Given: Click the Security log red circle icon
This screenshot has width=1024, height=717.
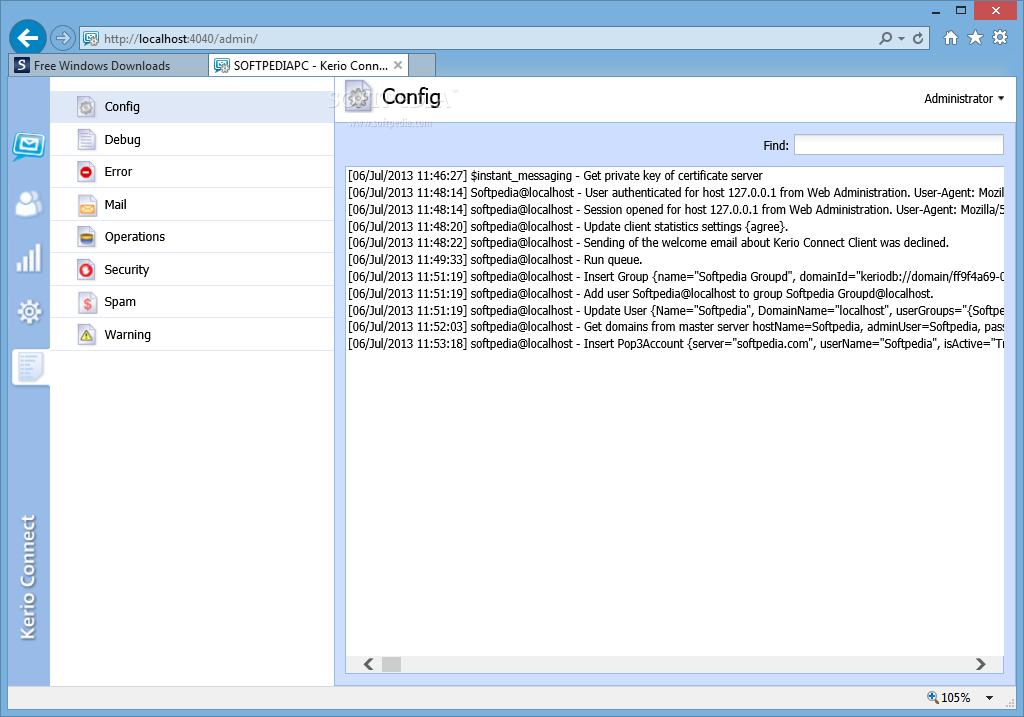Looking at the screenshot, I should 86,270.
